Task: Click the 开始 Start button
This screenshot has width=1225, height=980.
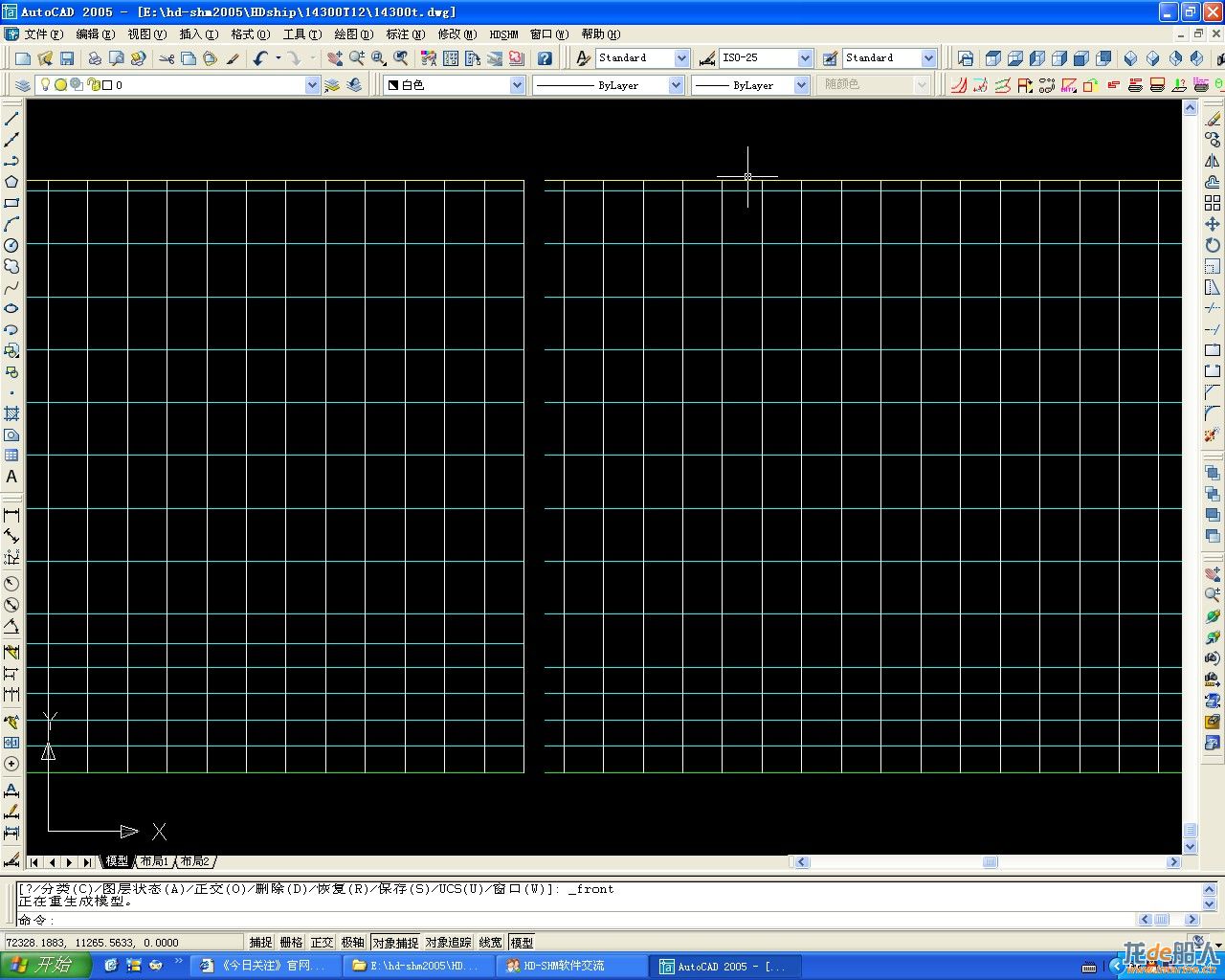Action: (x=44, y=966)
